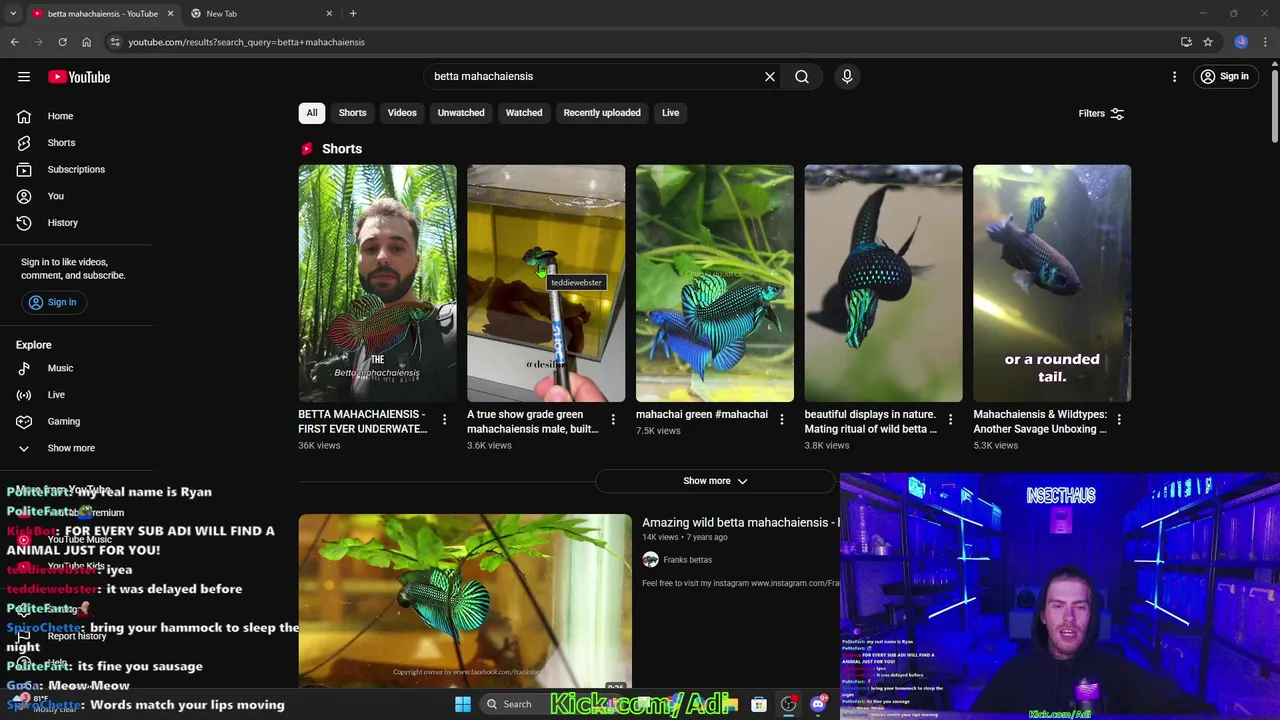Open Amazing wild betta mahachaiensis video title
This screenshot has width=1280, height=720.
point(741,522)
